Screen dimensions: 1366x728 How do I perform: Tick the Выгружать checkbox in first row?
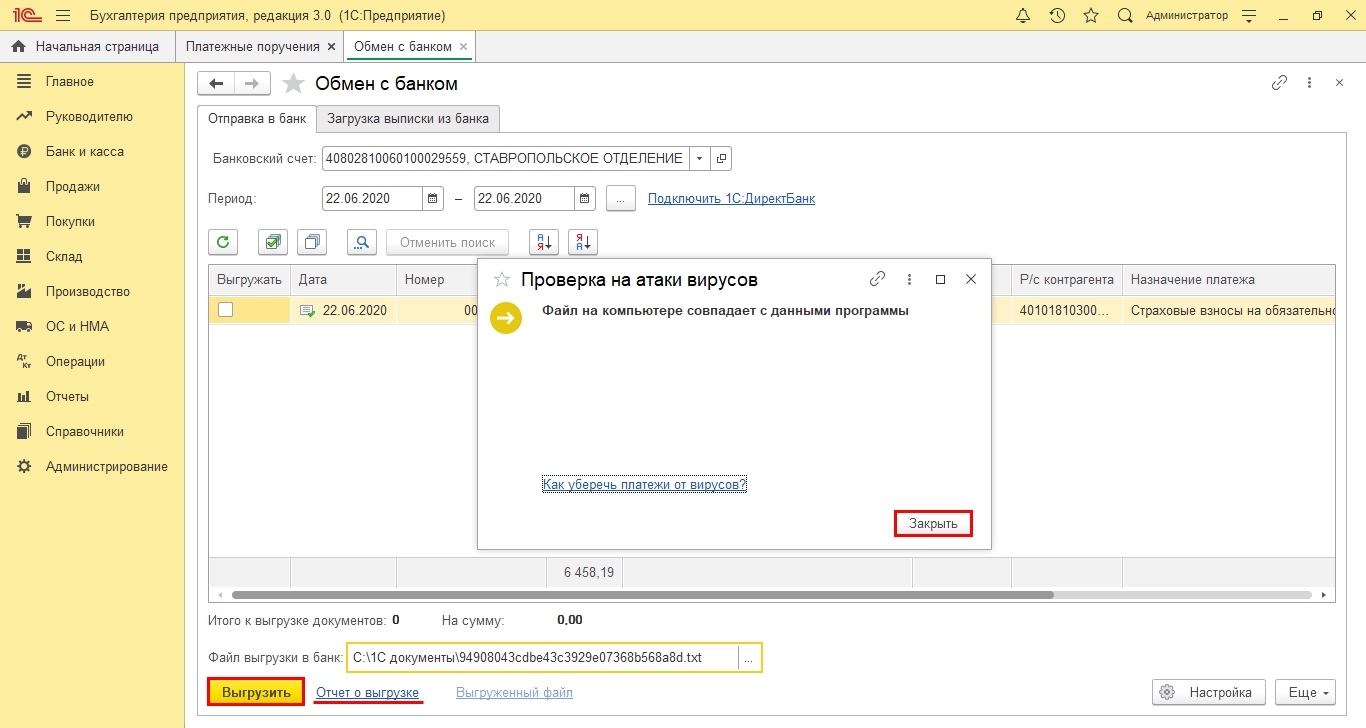[x=226, y=310]
